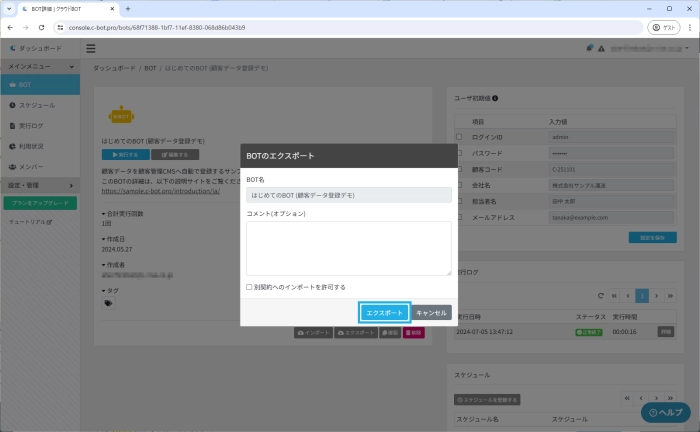Click the エクスポート button in the dialog
This screenshot has height=432, width=700.
[385, 313]
